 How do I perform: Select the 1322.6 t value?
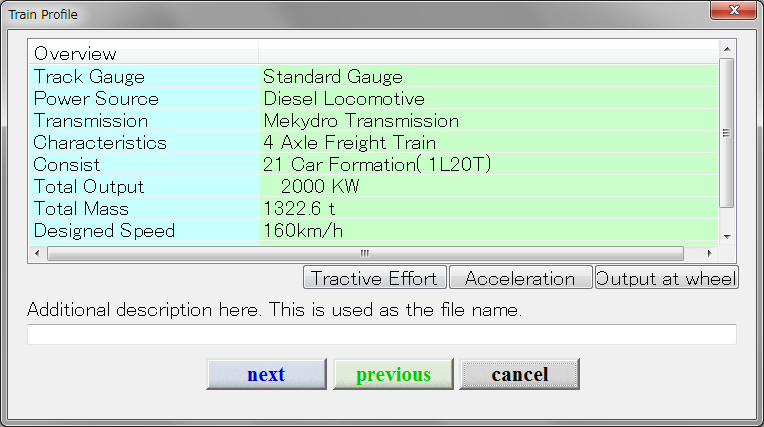(299, 209)
